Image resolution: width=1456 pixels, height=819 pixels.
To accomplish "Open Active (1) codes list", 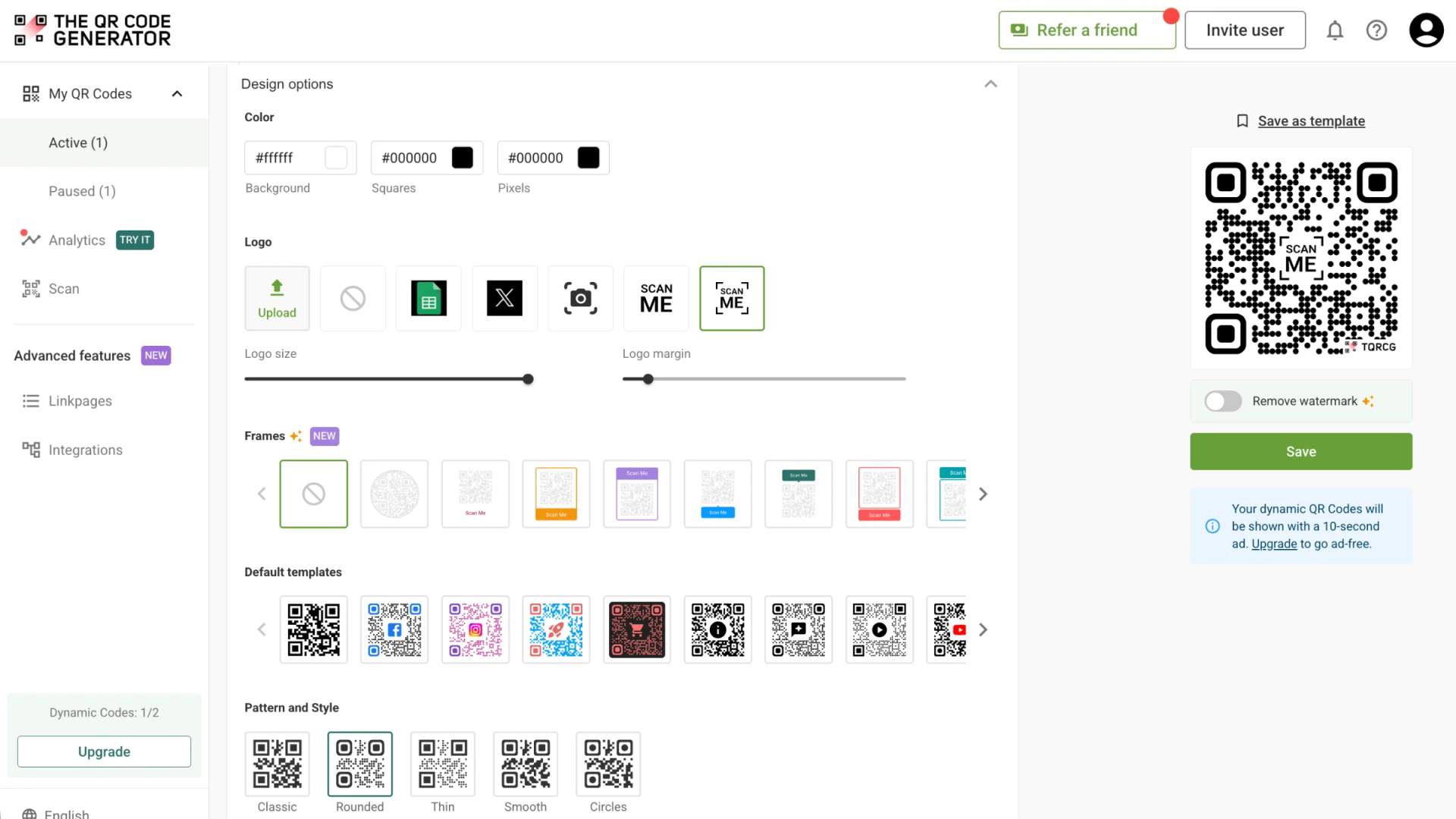I will pyautogui.click(x=104, y=143).
